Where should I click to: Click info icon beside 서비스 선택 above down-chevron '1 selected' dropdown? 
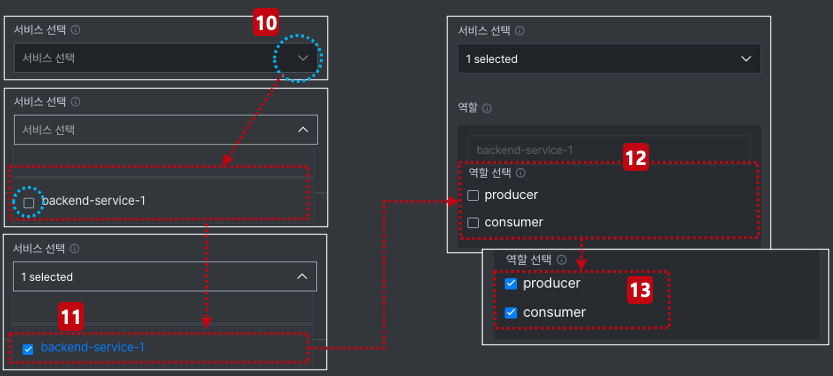tap(520, 31)
